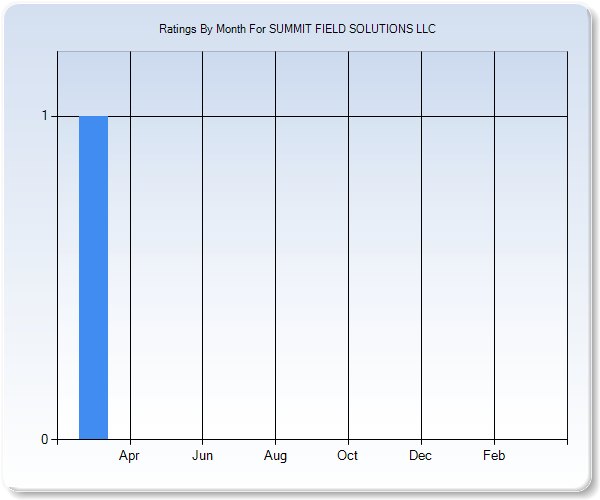Image resolution: width=600 pixels, height=500 pixels.
Task: Click the chart title 'Ratings By Month For SUMMIT FIELD SOLUTIONS LLC'
Action: [297, 29]
